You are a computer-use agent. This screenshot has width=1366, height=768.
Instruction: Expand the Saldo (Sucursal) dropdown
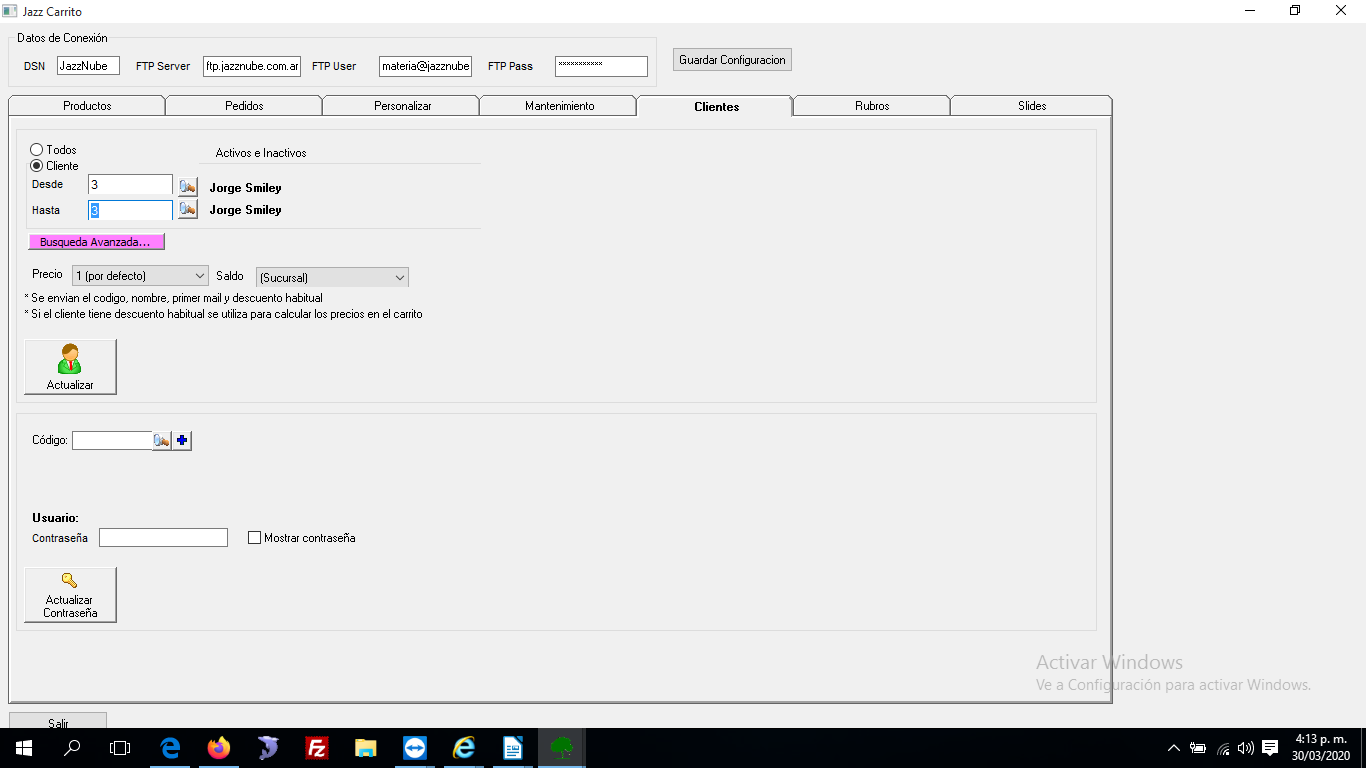pos(332,277)
